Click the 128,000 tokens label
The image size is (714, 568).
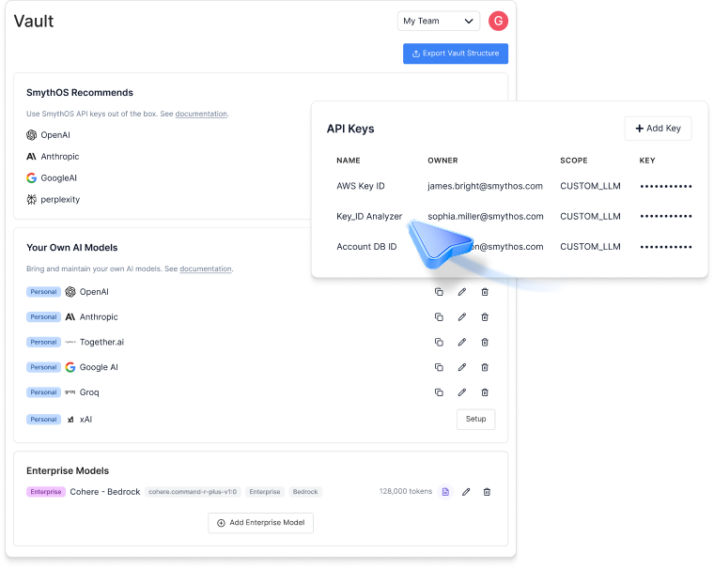pos(405,491)
